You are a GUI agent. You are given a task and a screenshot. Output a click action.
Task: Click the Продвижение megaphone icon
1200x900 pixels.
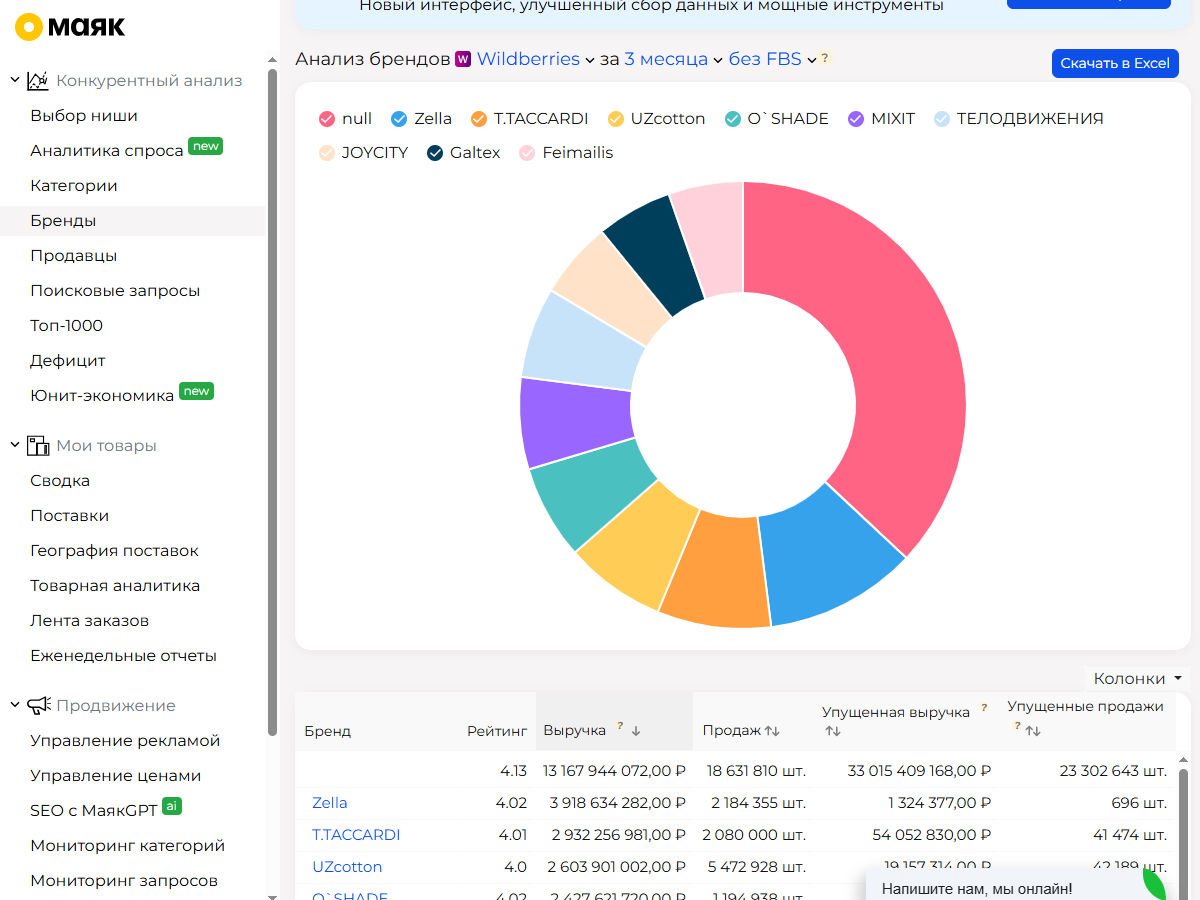(x=38, y=705)
